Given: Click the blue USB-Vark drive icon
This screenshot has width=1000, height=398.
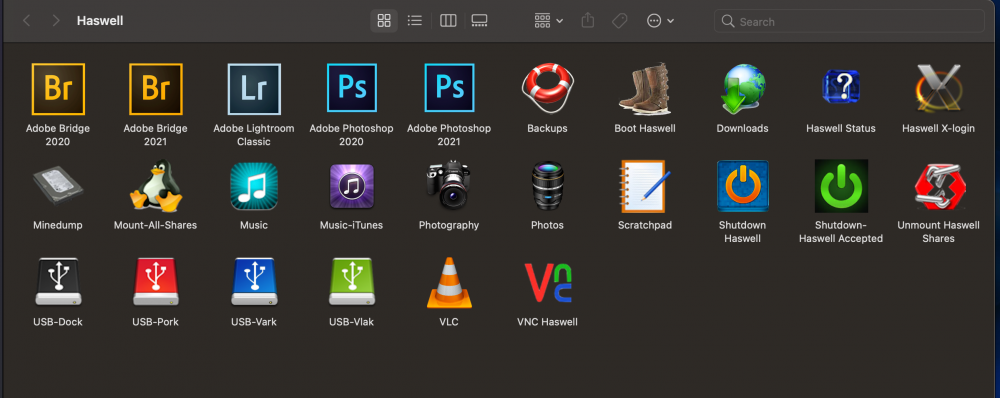Looking at the screenshot, I should (x=254, y=282).
